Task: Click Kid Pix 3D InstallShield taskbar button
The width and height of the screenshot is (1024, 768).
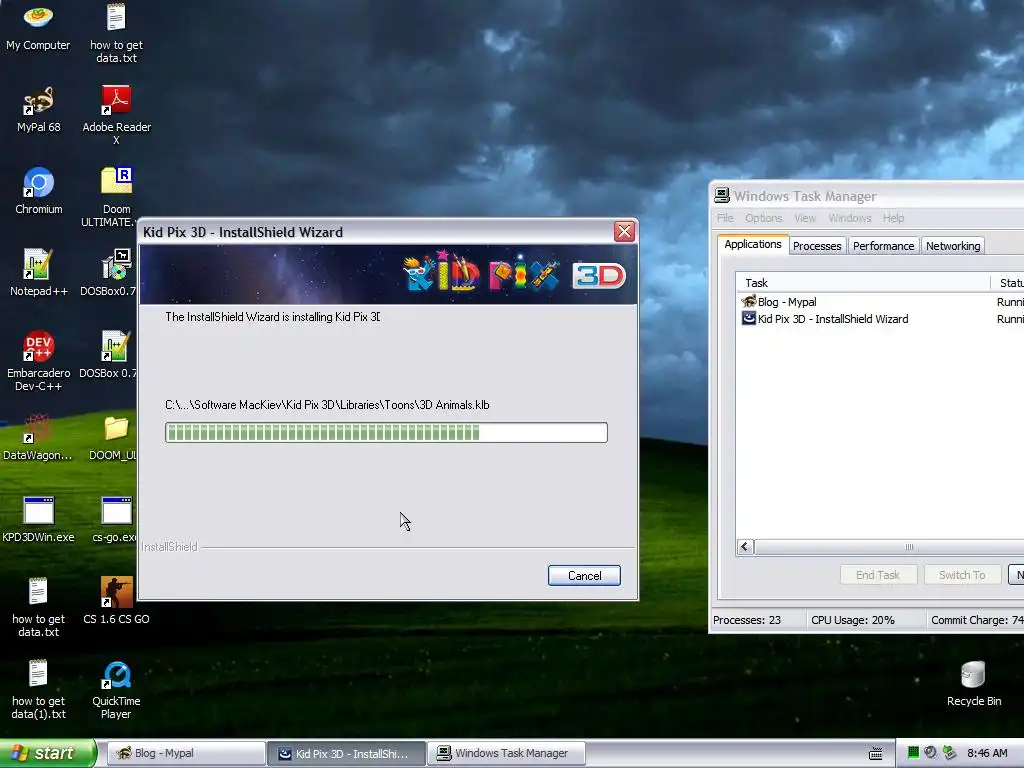Action: (x=346, y=753)
